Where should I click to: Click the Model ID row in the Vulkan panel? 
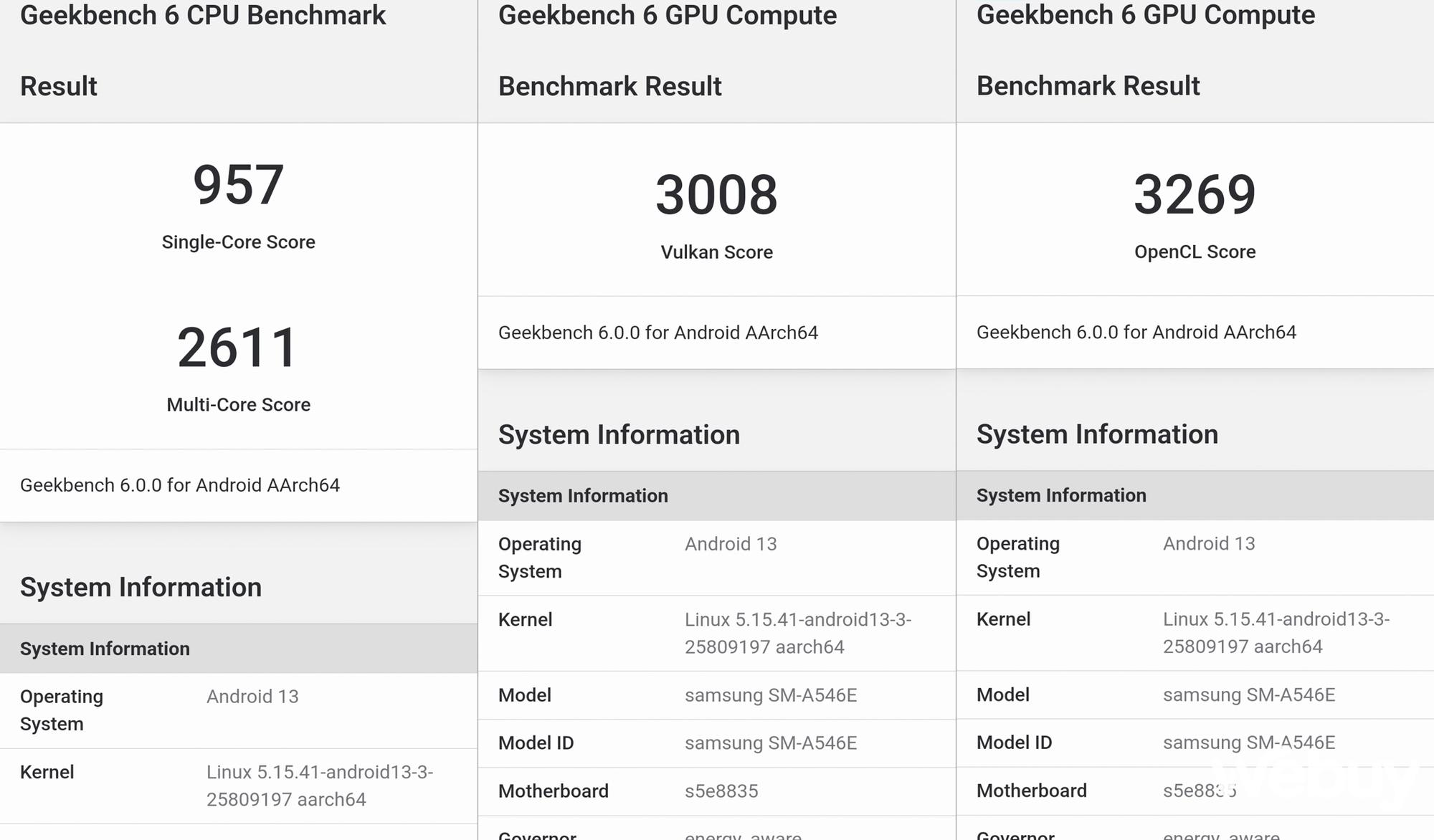[x=716, y=743]
